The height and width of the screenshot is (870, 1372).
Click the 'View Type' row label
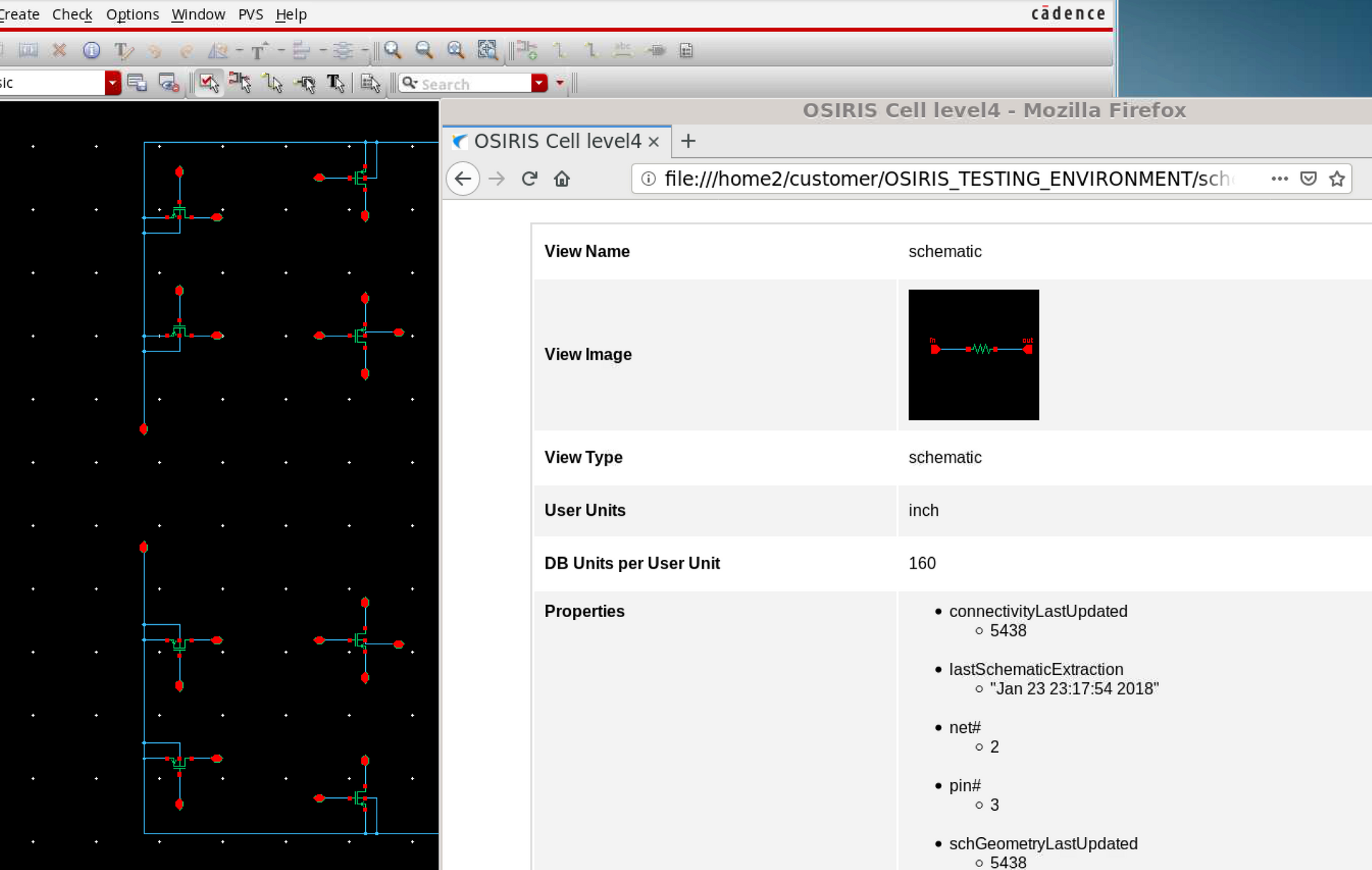583,457
